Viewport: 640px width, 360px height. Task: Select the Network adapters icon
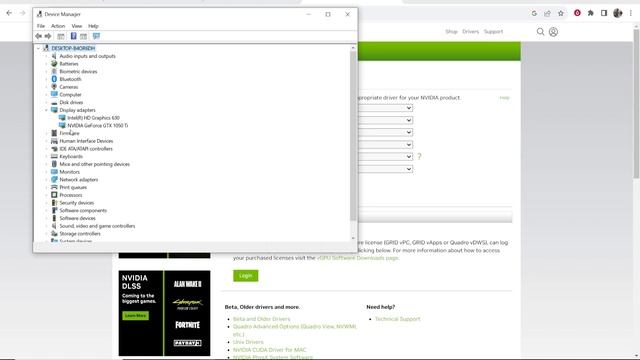click(x=54, y=180)
